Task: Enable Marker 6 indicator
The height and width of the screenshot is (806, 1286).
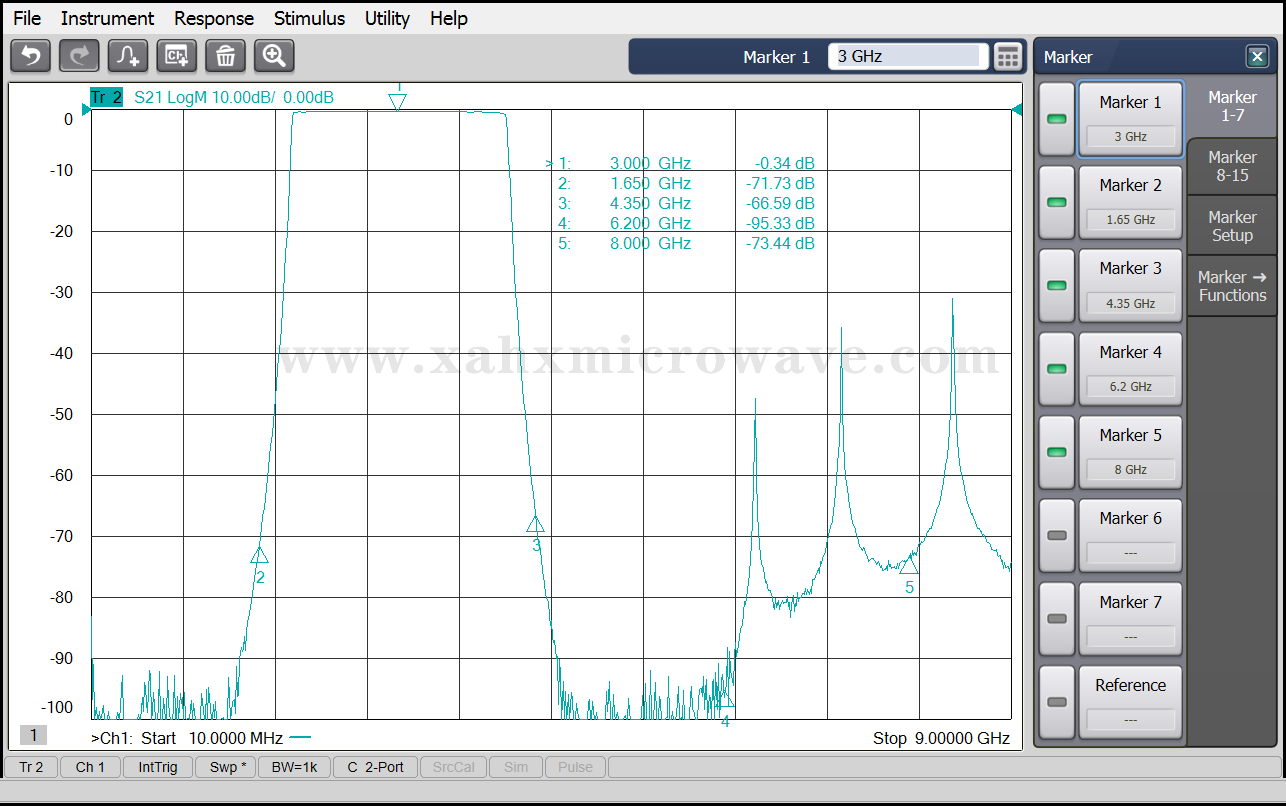Action: 1056,535
